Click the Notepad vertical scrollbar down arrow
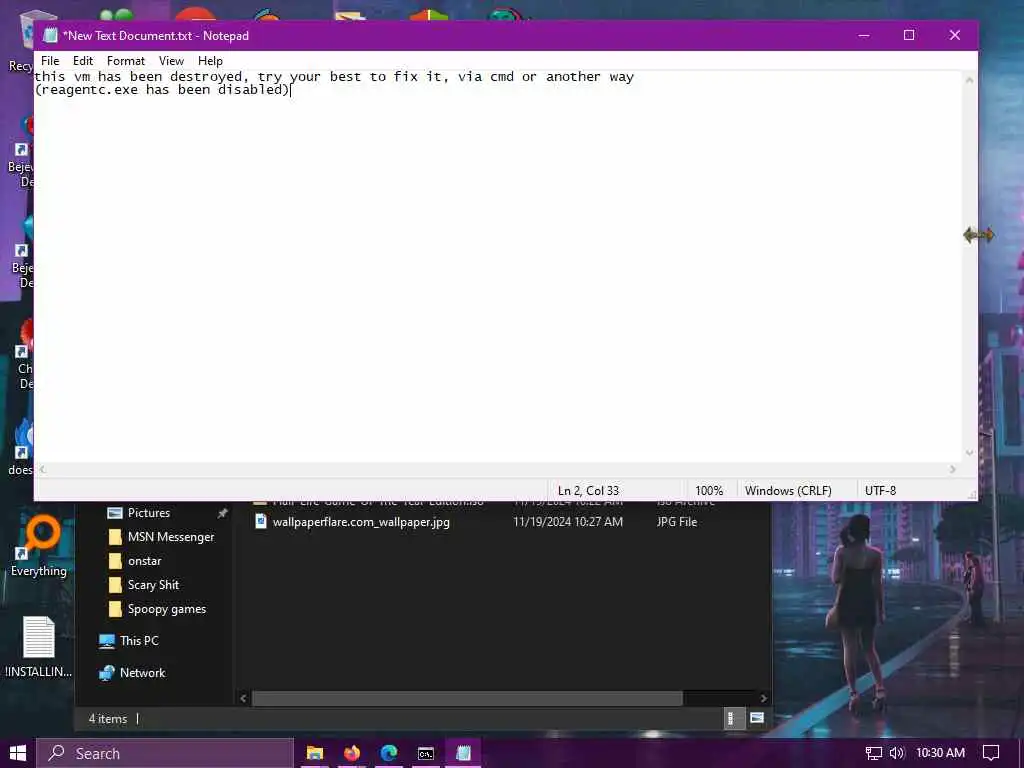Image resolution: width=1024 pixels, height=768 pixels. (970, 453)
